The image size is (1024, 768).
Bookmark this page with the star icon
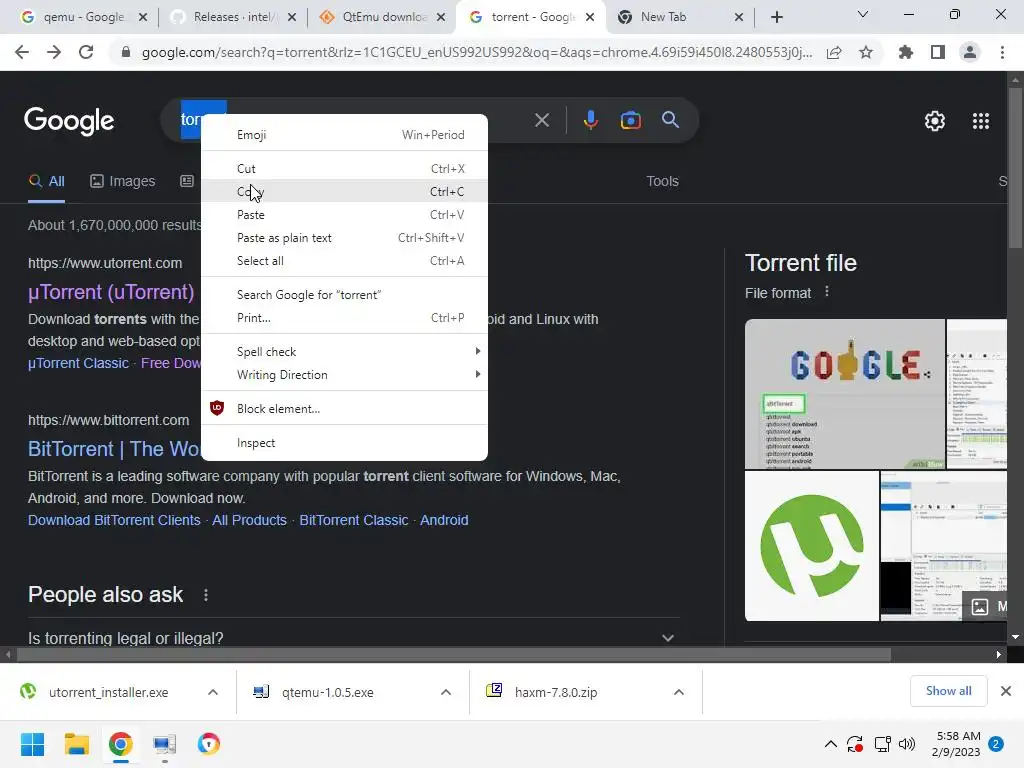click(x=866, y=52)
